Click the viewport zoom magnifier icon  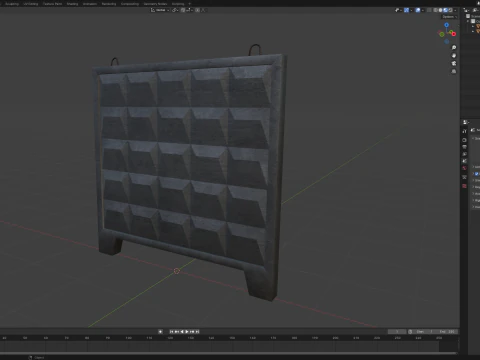point(454,47)
